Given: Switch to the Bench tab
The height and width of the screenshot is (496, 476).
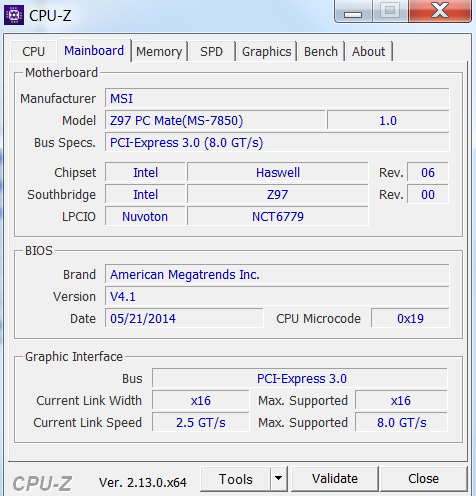Looking at the screenshot, I should pyautogui.click(x=321, y=52).
